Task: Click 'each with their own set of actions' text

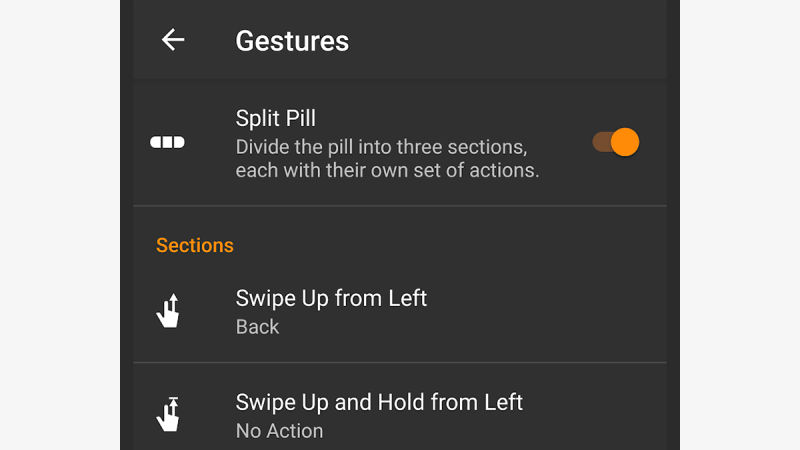Action: [x=387, y=170]
